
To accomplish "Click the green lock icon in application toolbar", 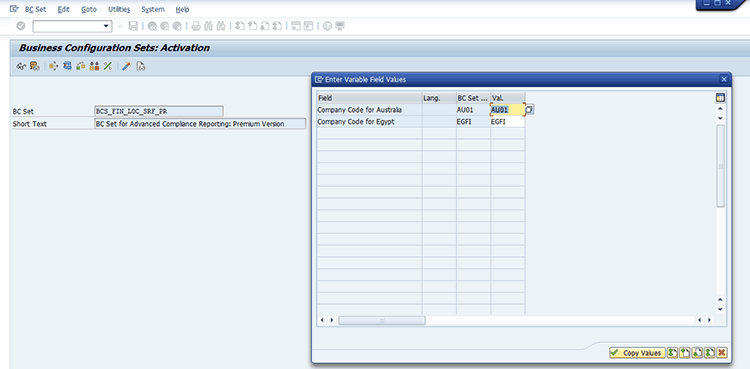I will [81, 66].
